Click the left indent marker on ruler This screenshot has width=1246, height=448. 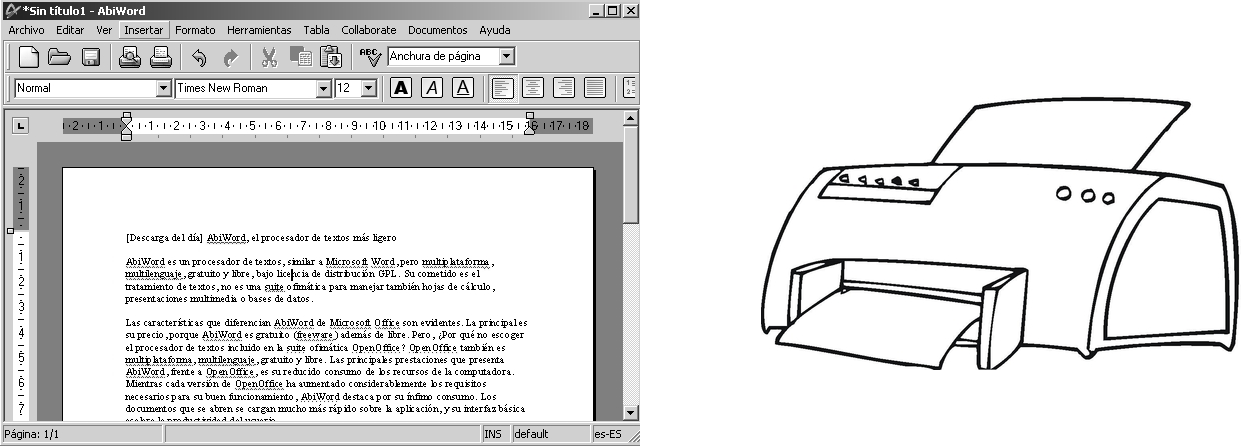[x=126, y=126]
